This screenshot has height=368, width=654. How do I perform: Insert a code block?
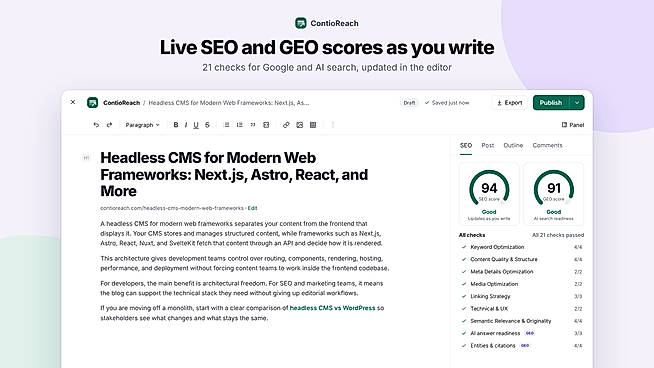point(266,125)
